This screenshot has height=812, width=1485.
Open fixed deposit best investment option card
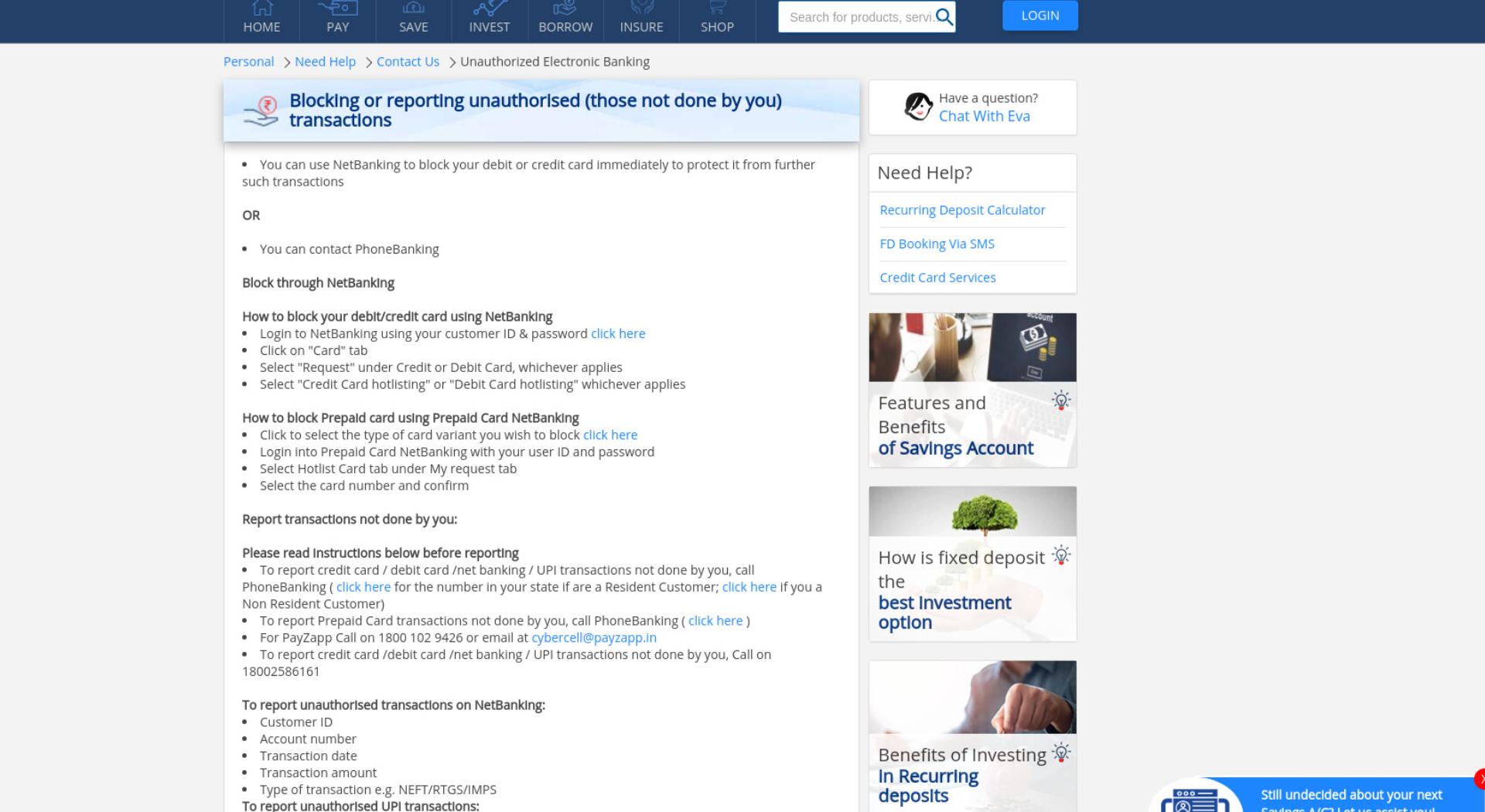[972, 564]
